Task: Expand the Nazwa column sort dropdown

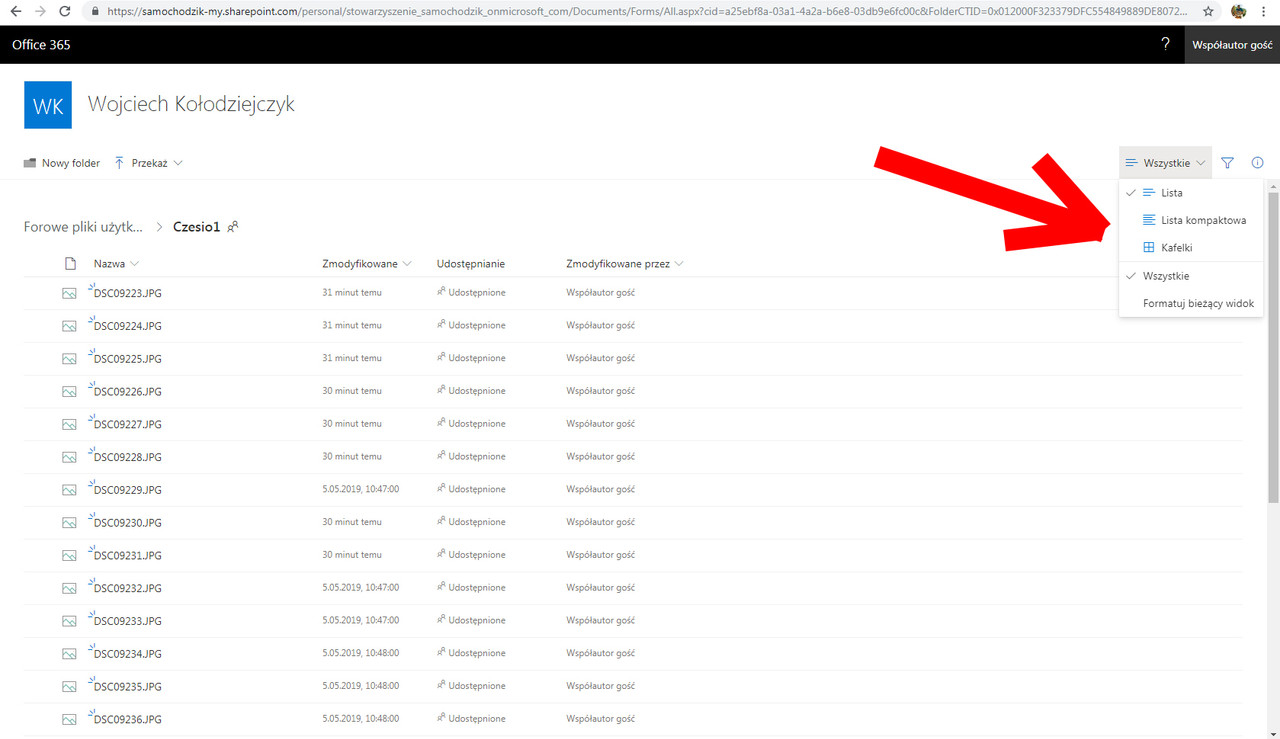Action: 136,263
